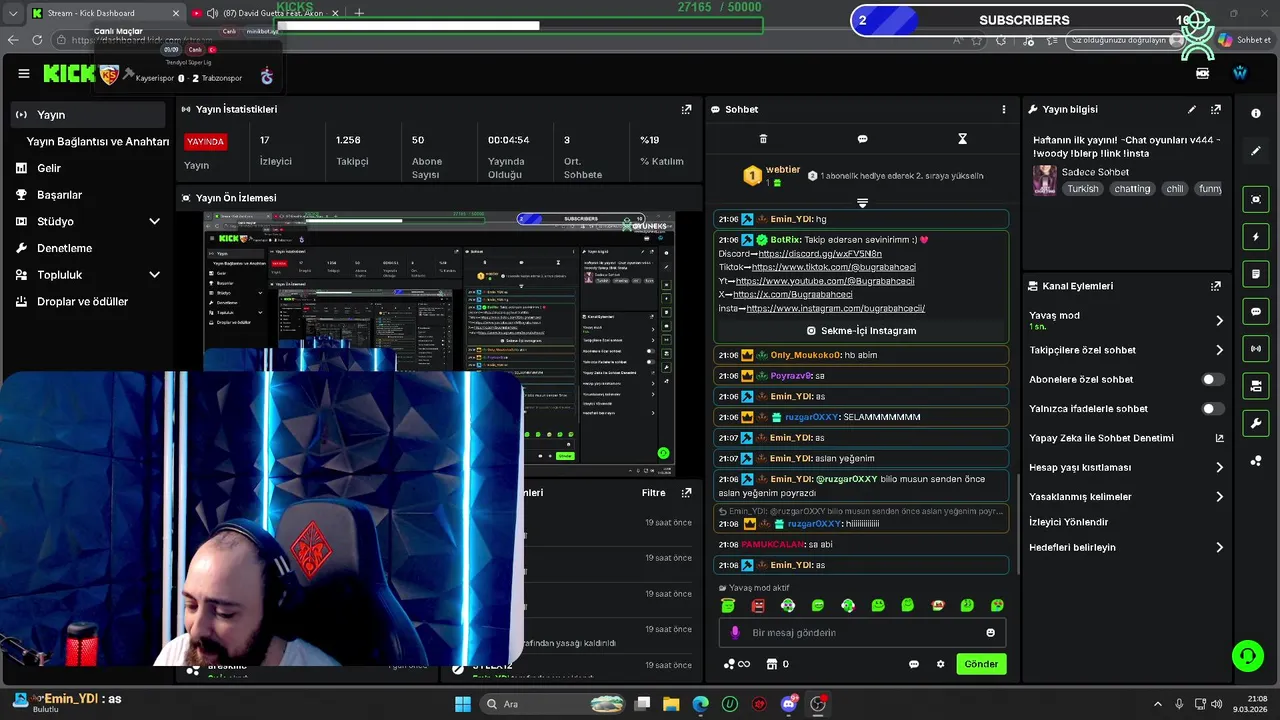Open the Discord invite link in chat
The width and height of the screenshot is (1280, 720).
coord(820,254)
